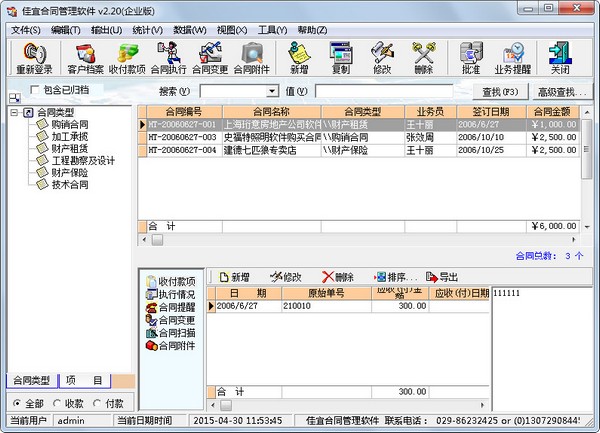
Task: Select 财产保险 in the contract type tree
Action: pos(69,173)
